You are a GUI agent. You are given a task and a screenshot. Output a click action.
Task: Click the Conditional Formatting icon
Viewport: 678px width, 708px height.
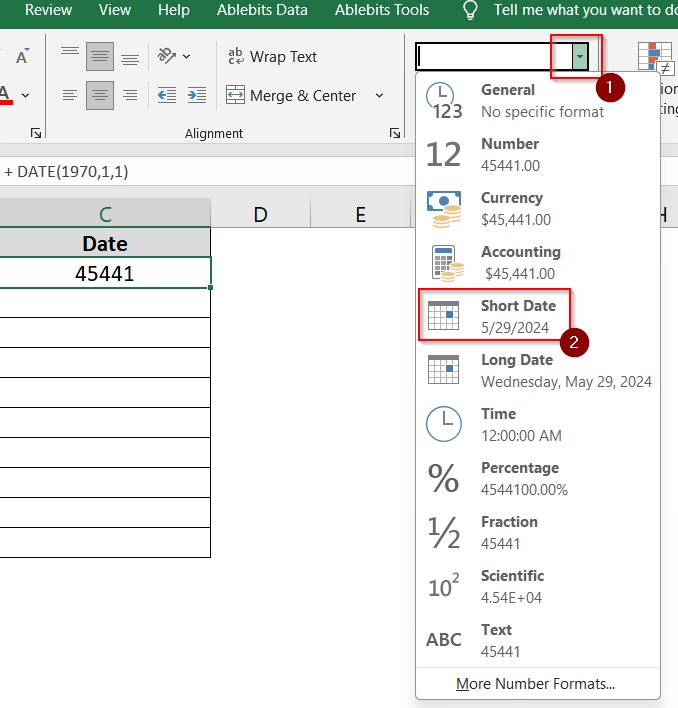pos(655,57)
